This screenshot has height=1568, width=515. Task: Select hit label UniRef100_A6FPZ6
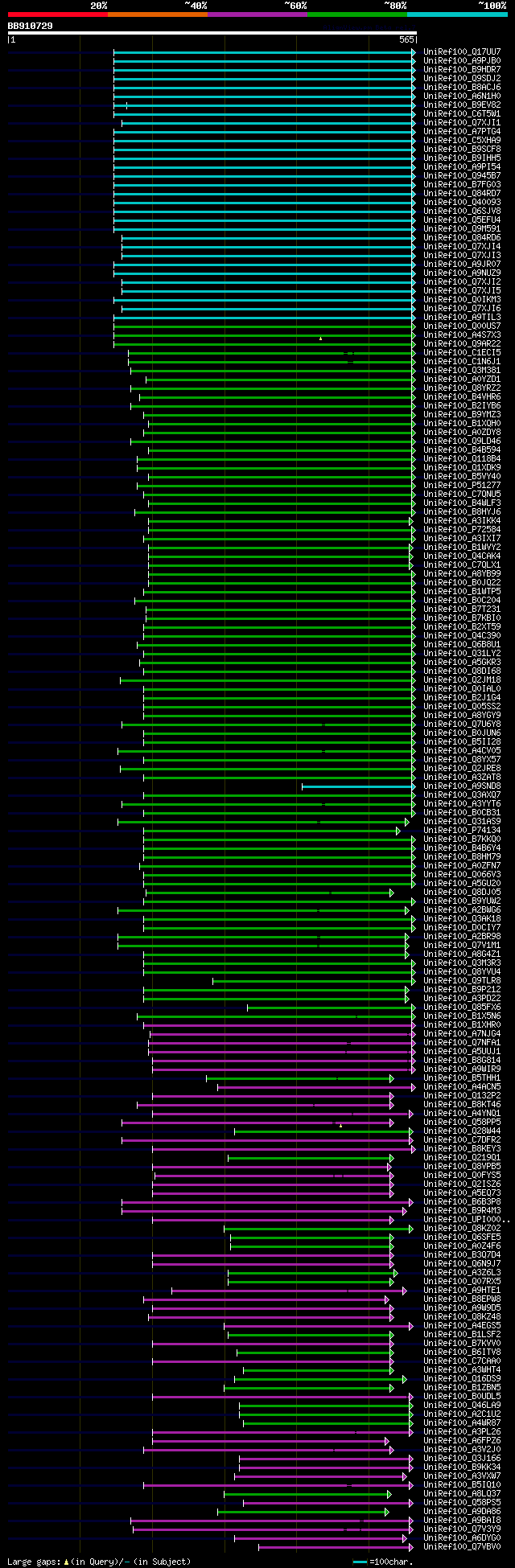(462, 1440)
